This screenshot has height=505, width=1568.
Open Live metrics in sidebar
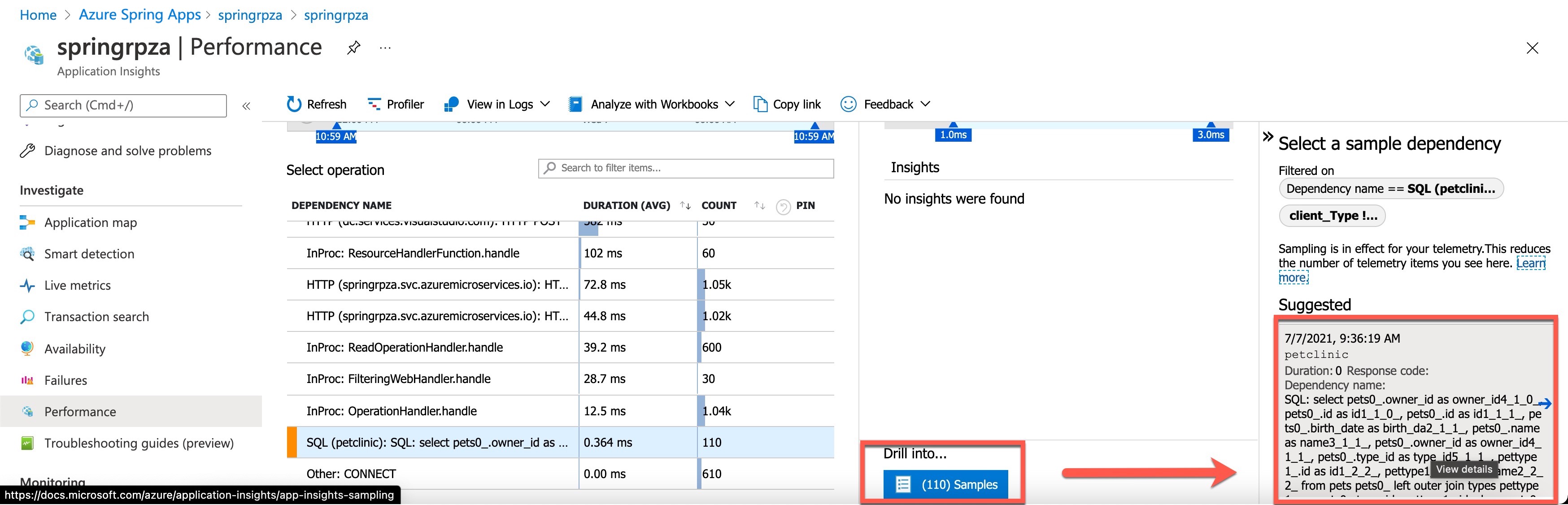pyautogui.click(x=77, y=285)
